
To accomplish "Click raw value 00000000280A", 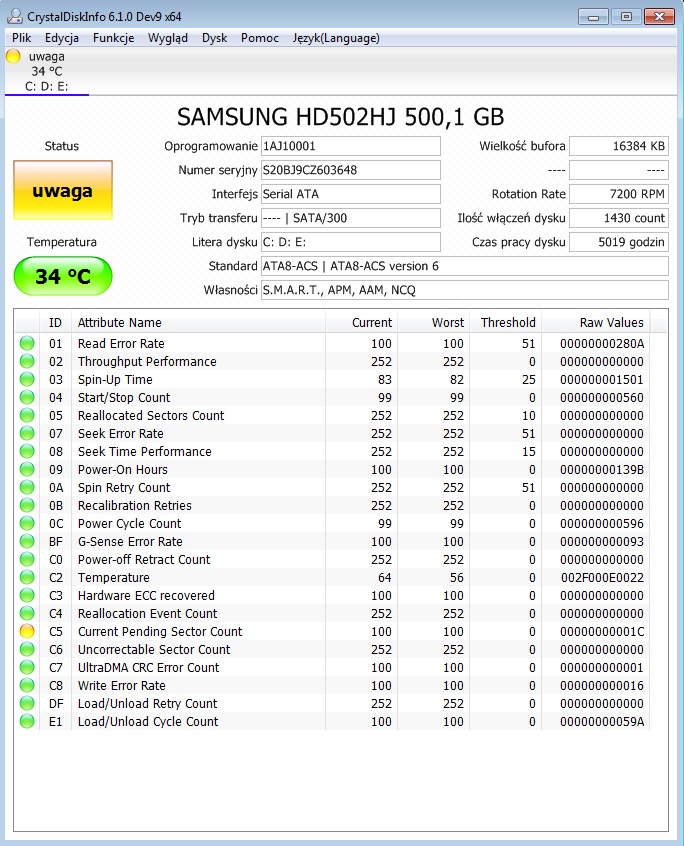I will 602,343.
